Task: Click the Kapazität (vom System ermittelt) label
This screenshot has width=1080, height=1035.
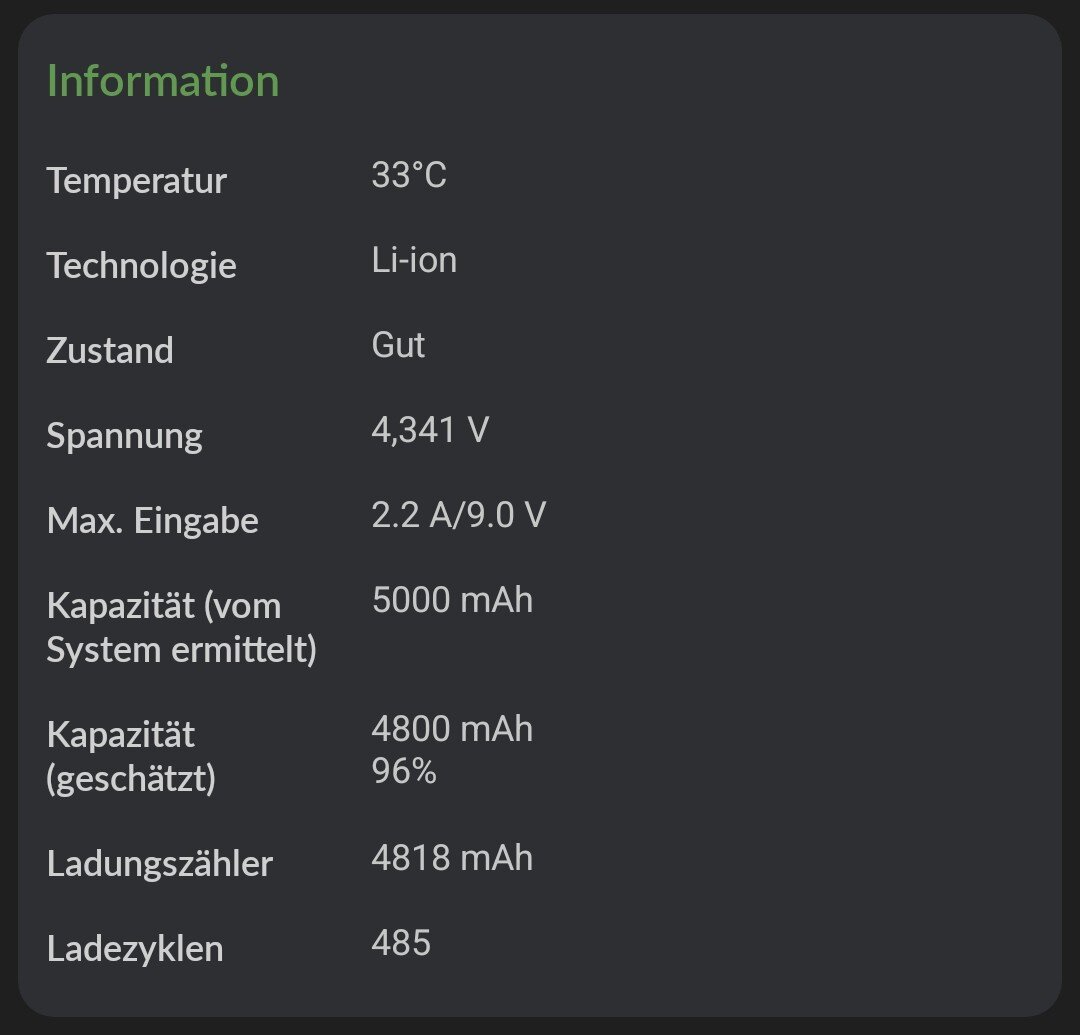Action: coord(181,628)
